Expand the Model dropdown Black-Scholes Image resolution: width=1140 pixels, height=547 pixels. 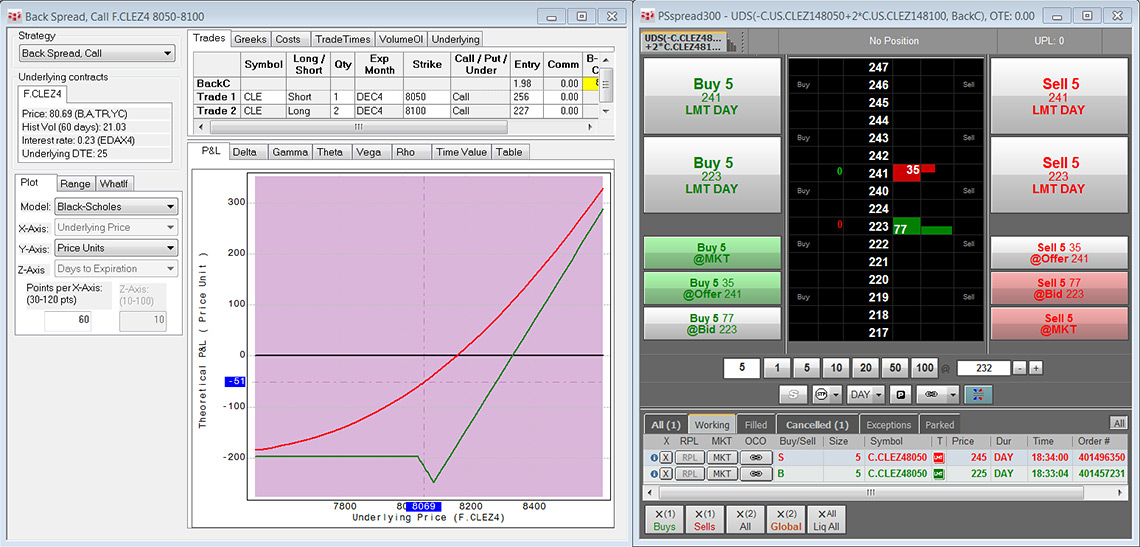tap(116, 207)
